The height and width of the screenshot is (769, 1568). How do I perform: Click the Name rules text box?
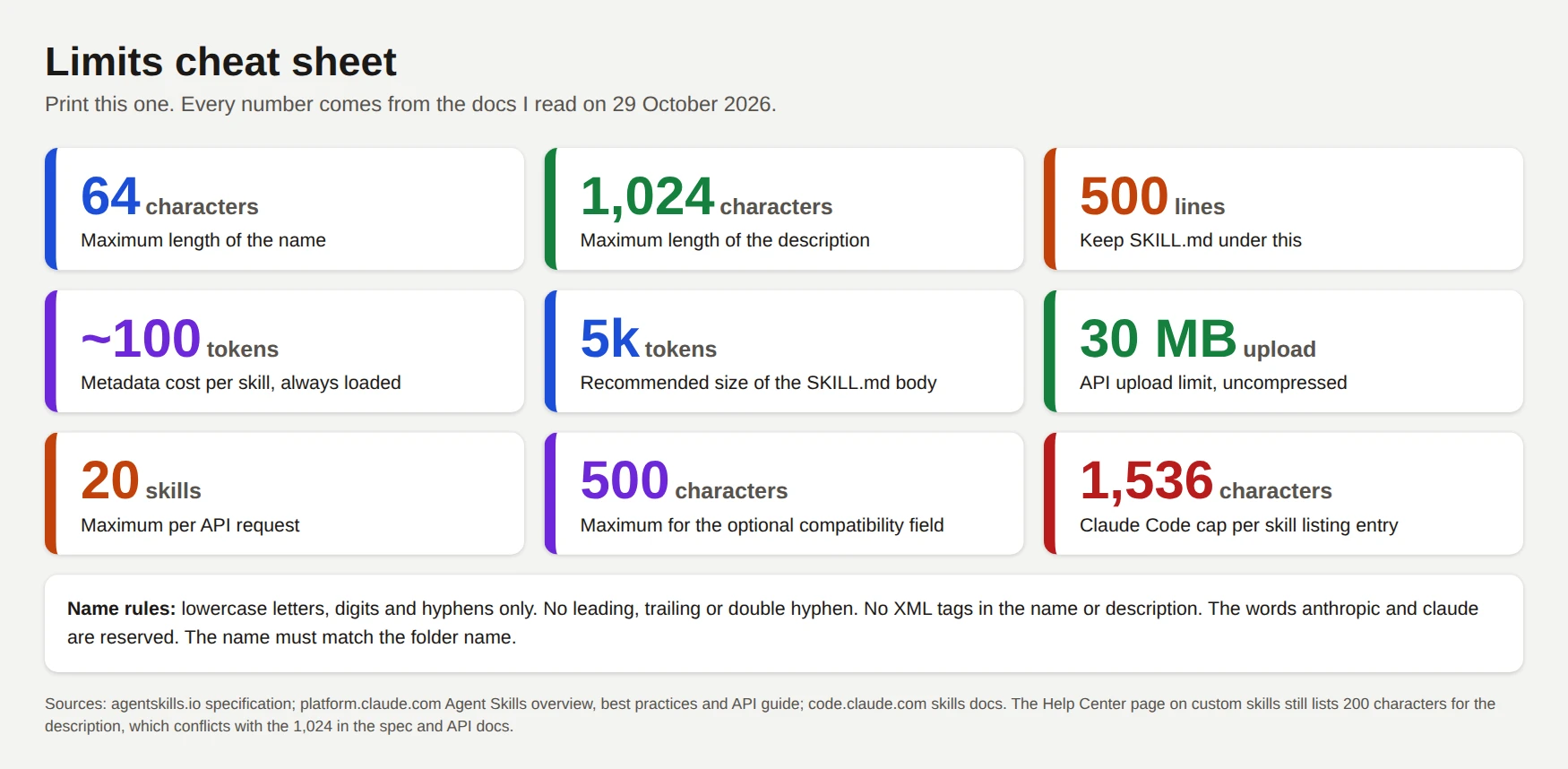click(x=784, y=623)
